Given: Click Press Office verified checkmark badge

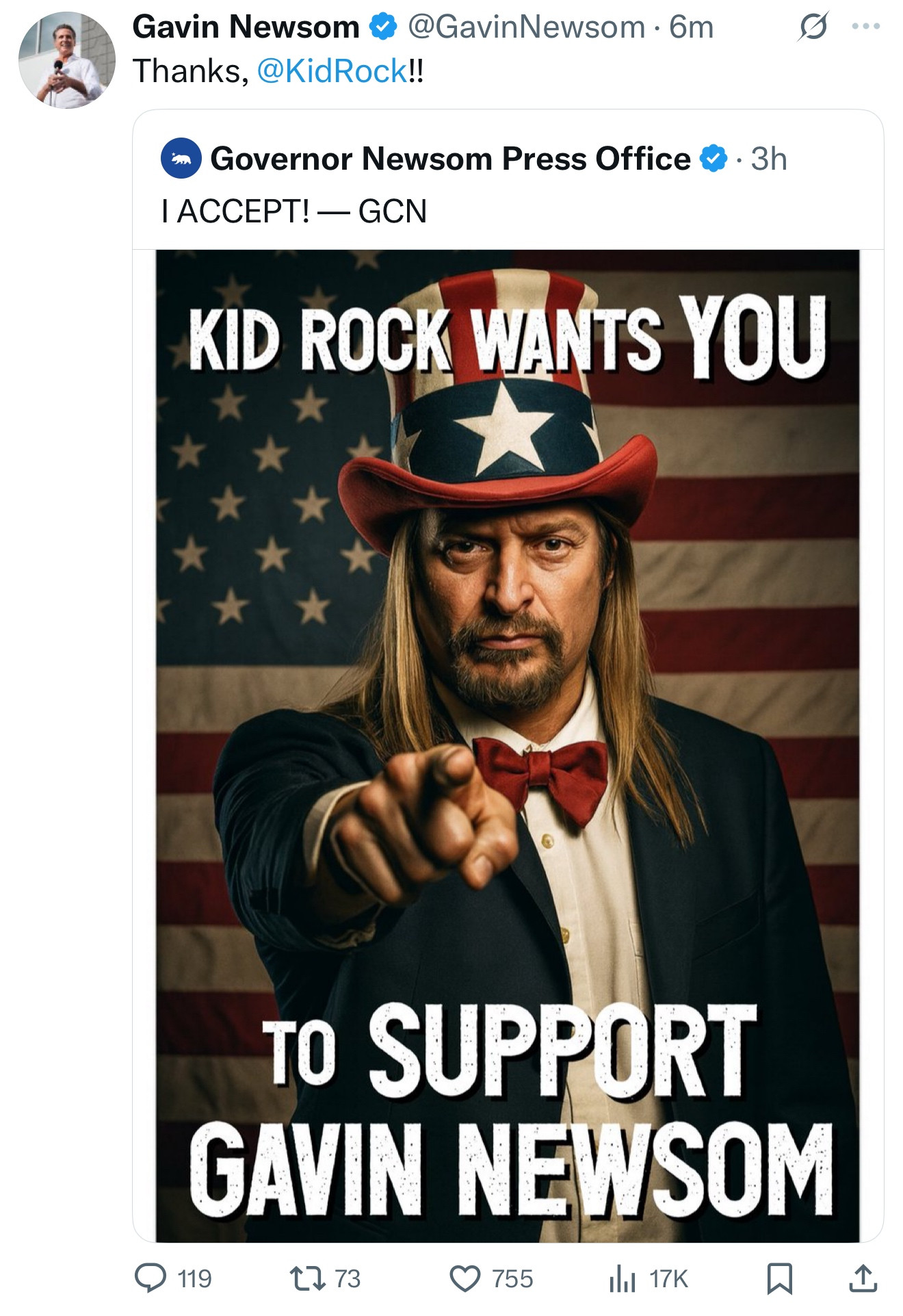Looking at the screenshot, I should (714, 159).
